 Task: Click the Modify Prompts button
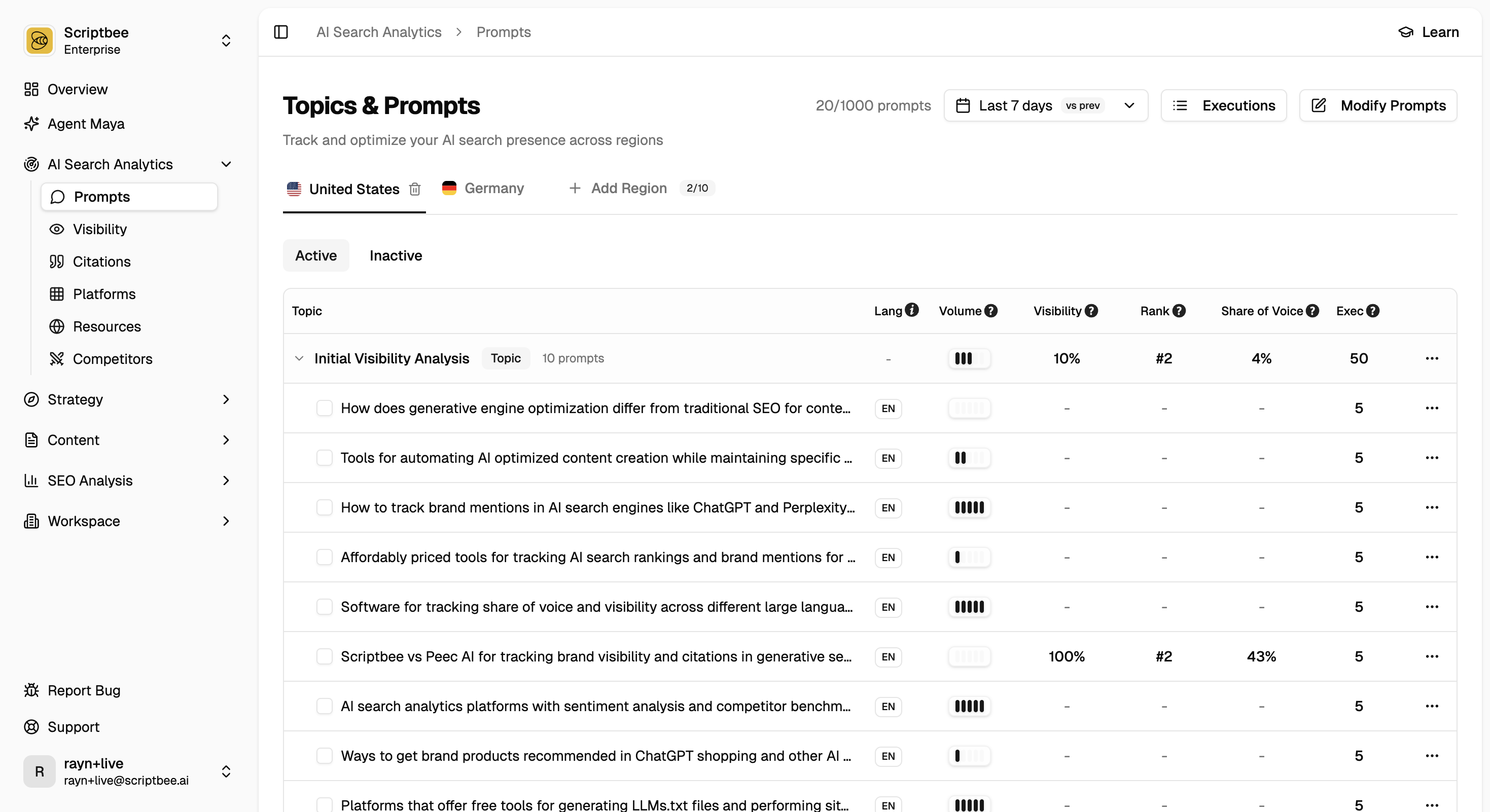(1378, 106)
